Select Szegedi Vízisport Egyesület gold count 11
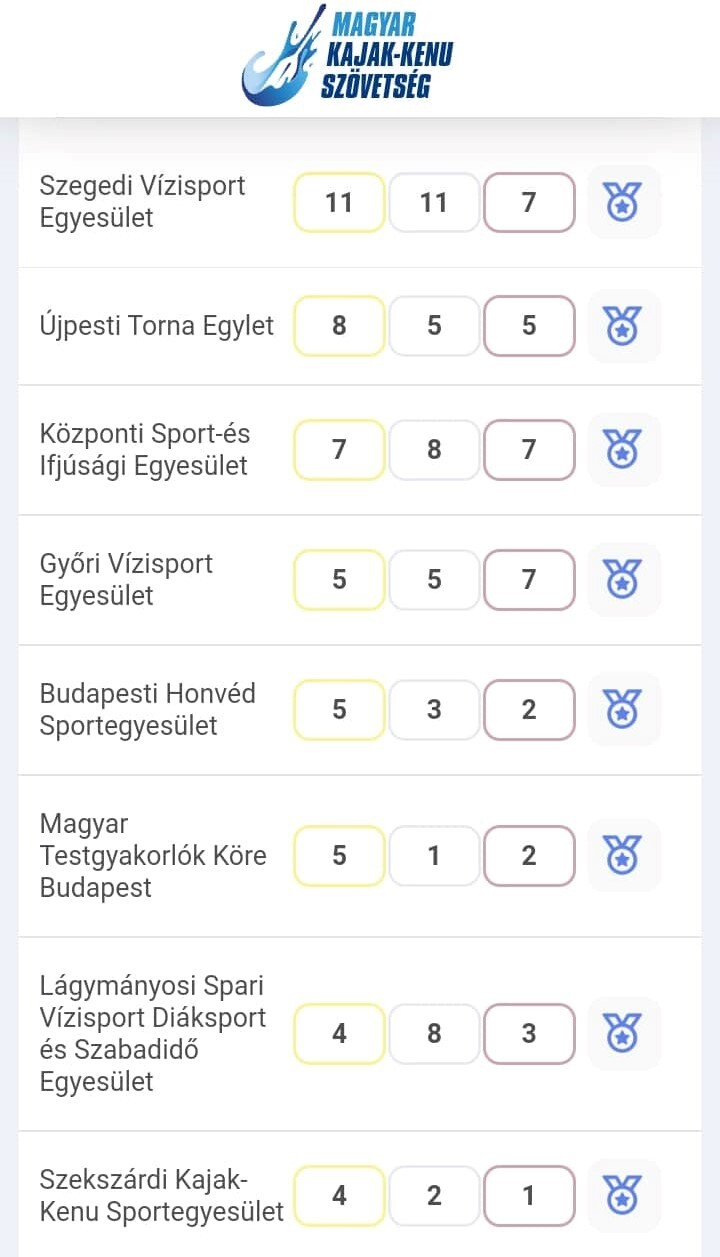 click(x=339, y=203)
